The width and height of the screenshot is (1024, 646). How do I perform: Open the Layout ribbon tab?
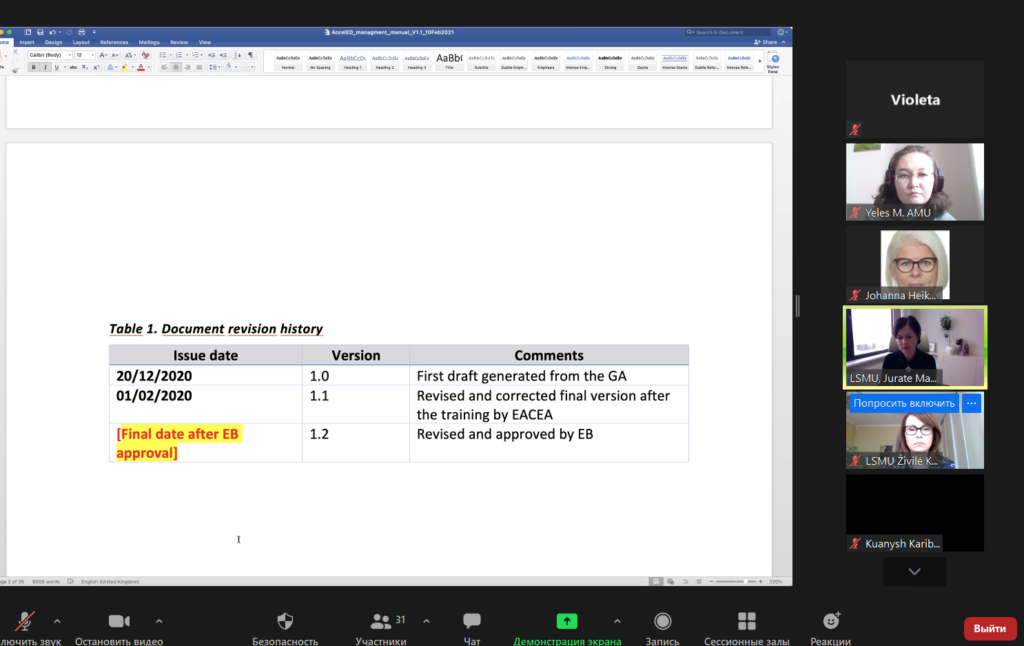81,42
